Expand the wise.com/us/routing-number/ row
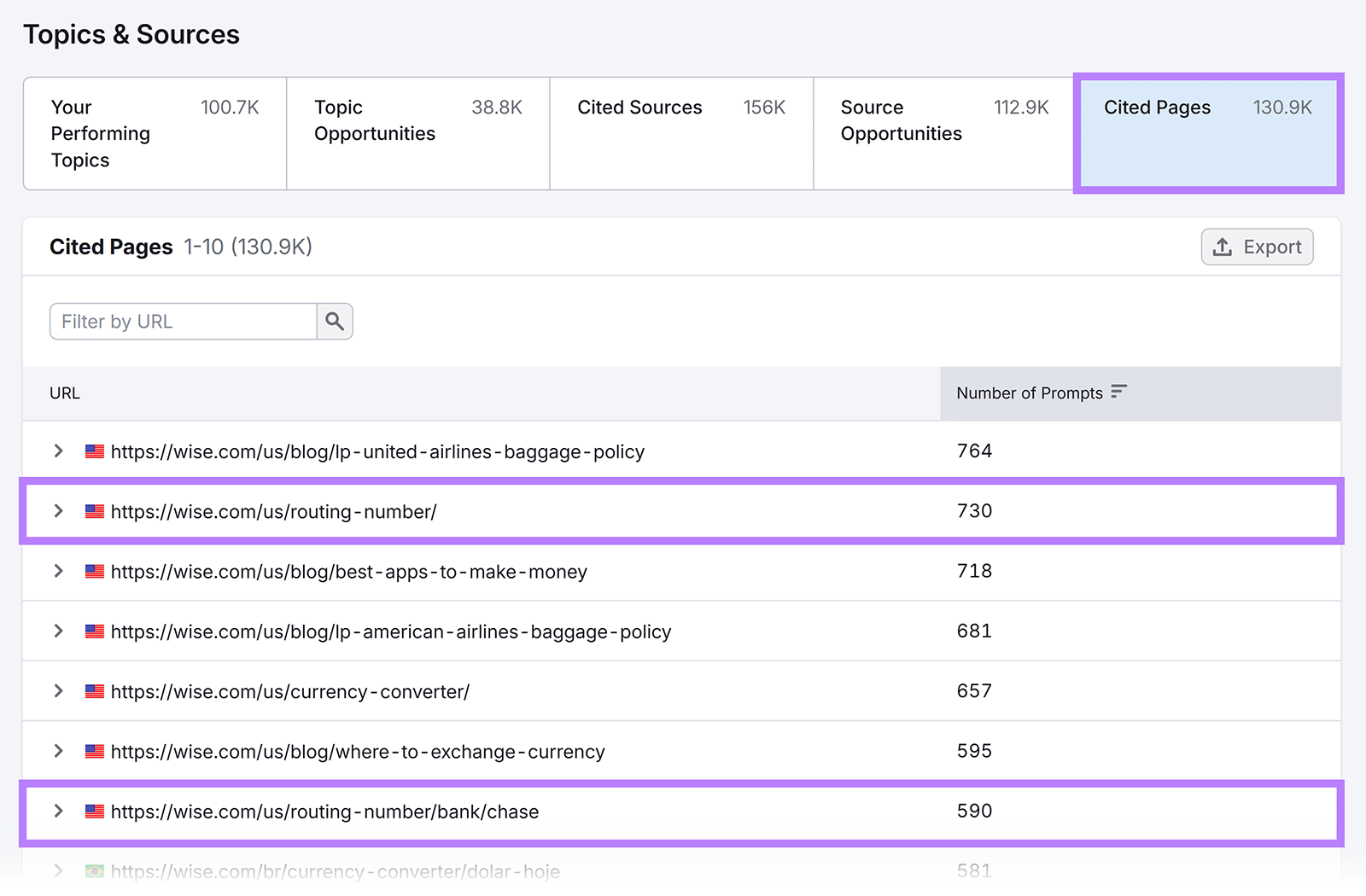This screenshot has height=896, width=1366. [58, 511]
